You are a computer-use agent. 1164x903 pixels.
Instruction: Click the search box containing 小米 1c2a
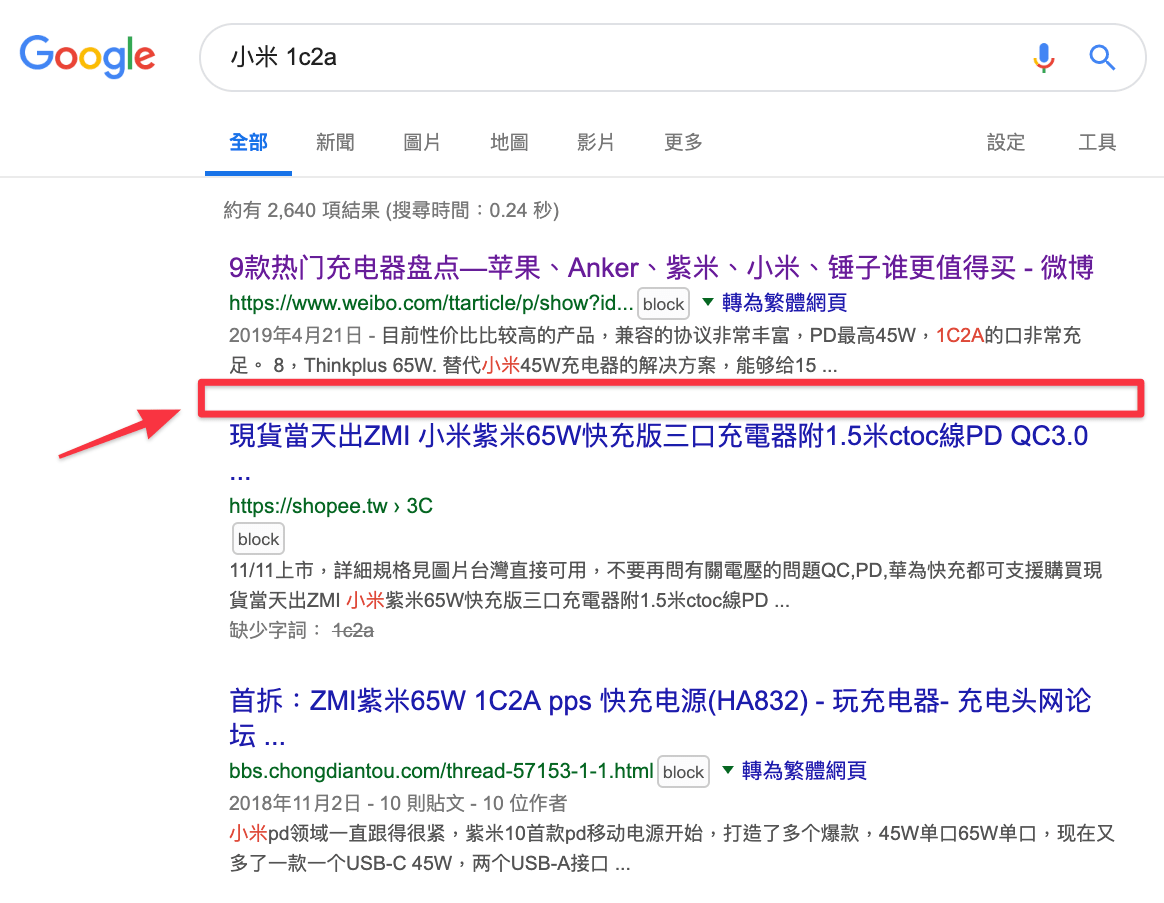click(x=673, y=57)
